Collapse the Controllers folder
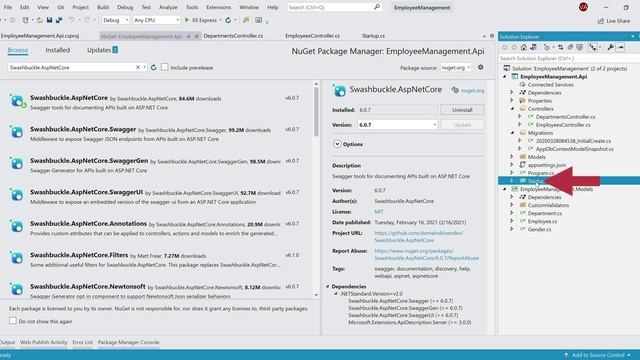 click(x=512, y=109)
